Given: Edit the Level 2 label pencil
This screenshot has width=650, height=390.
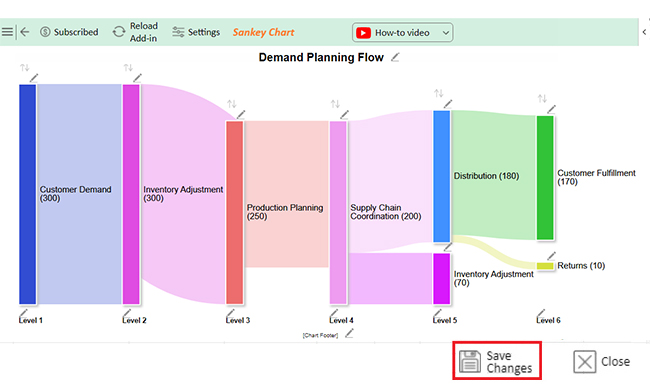Looking at the screenshot, I should tap(127, 313).
